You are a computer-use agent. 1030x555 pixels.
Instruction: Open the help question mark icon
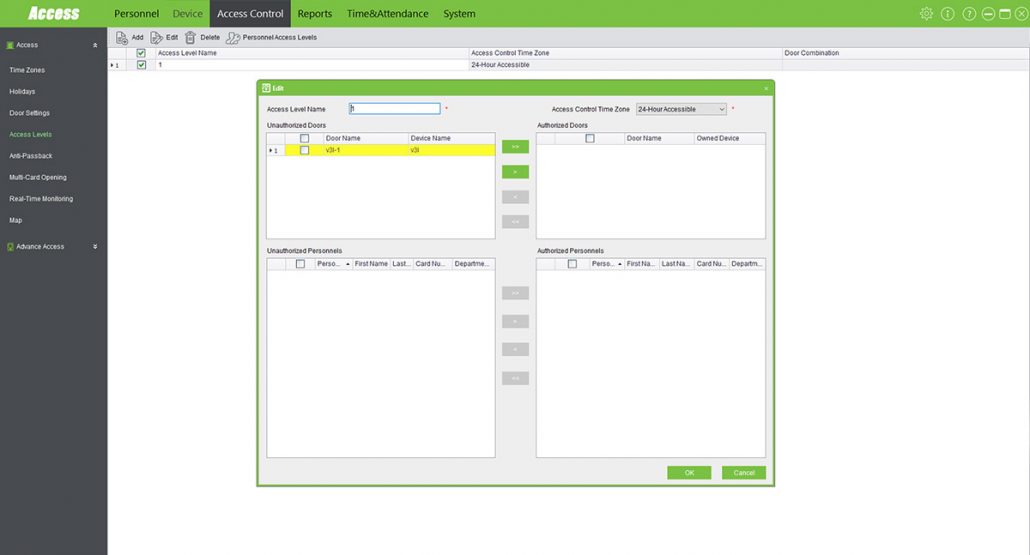pos(969,14)
